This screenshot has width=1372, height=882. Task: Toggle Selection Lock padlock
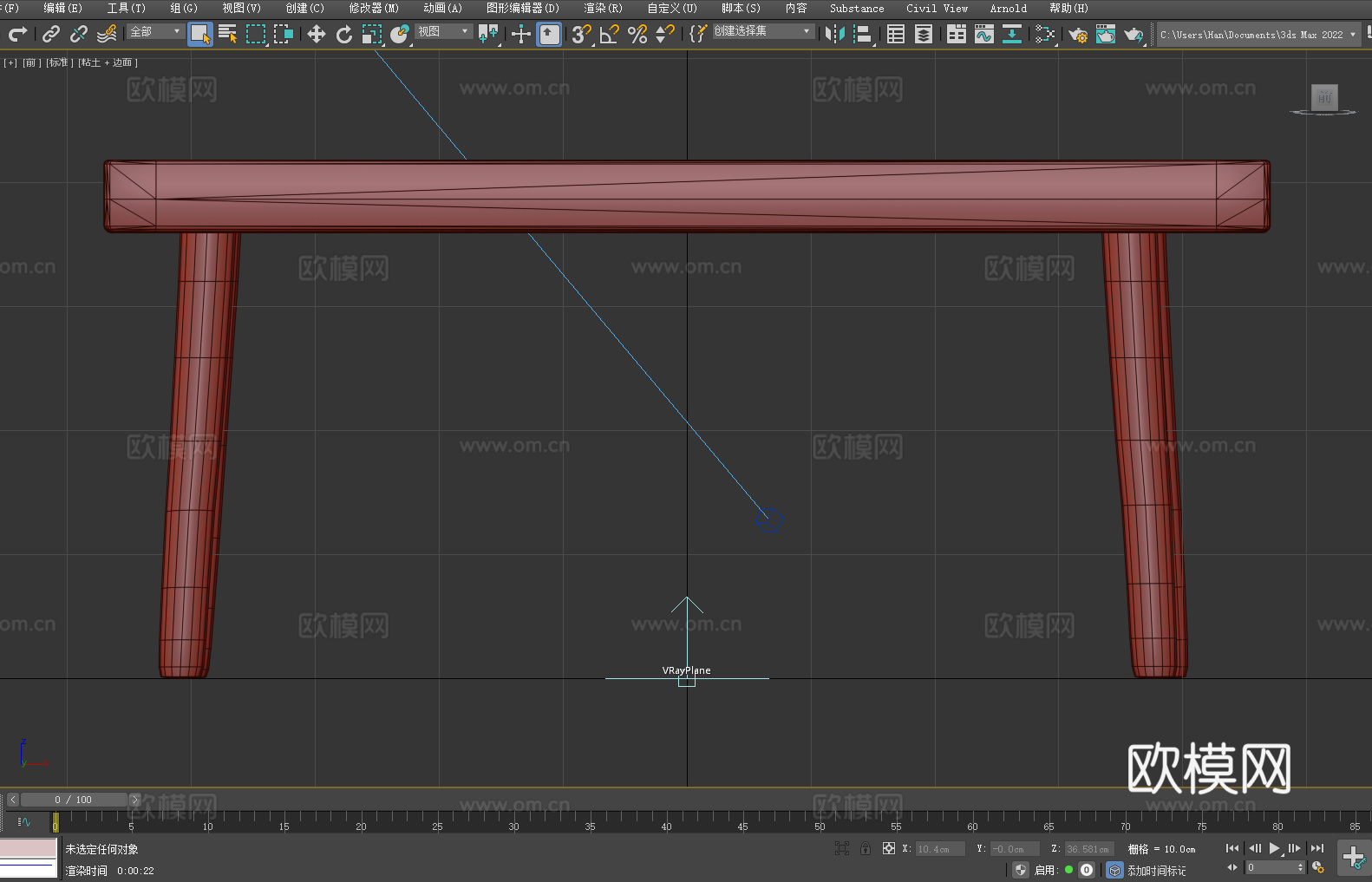click(866, 848)
